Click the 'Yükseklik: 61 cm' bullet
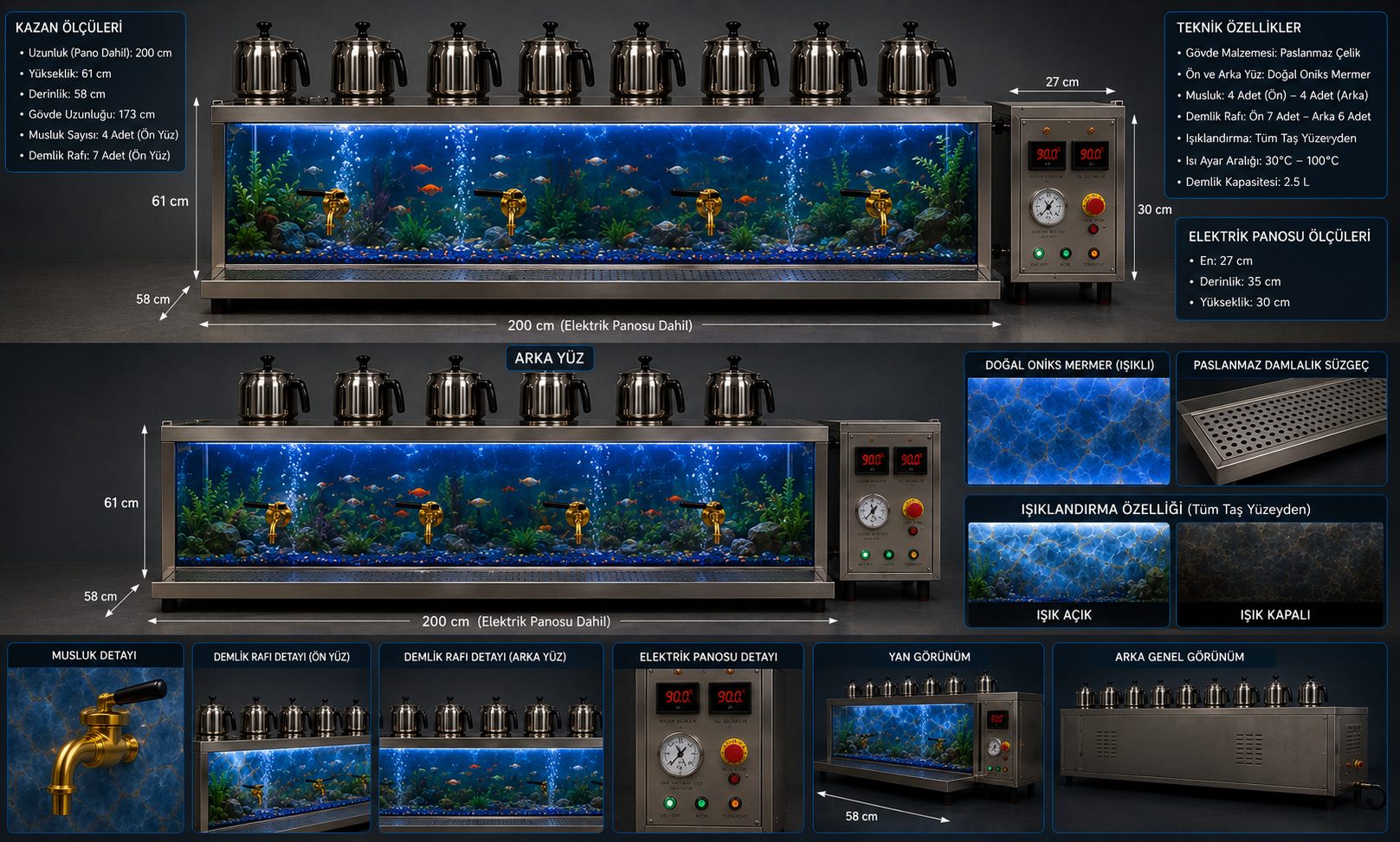The image size is (1400, 842). point(69,74)
